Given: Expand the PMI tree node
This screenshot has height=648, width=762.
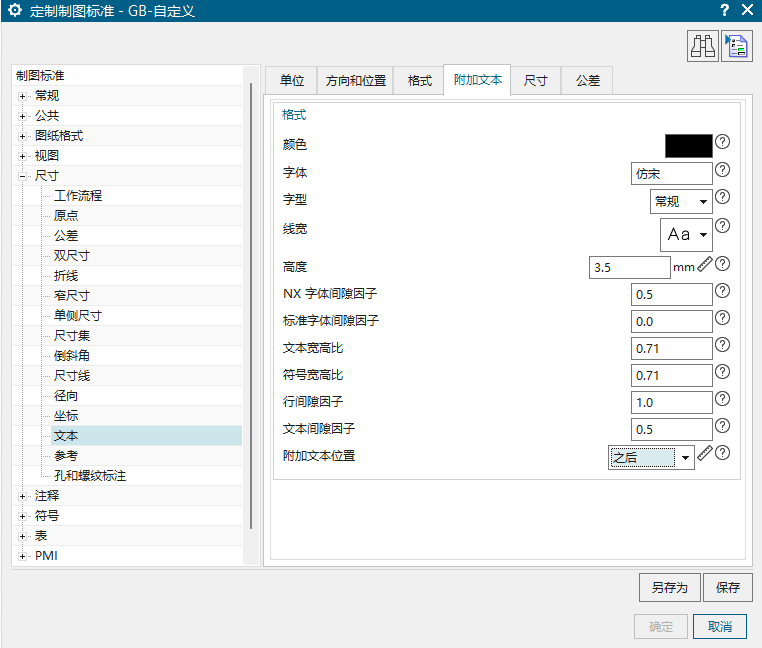Looking at the screenshot, I should [x=22, y=556].
